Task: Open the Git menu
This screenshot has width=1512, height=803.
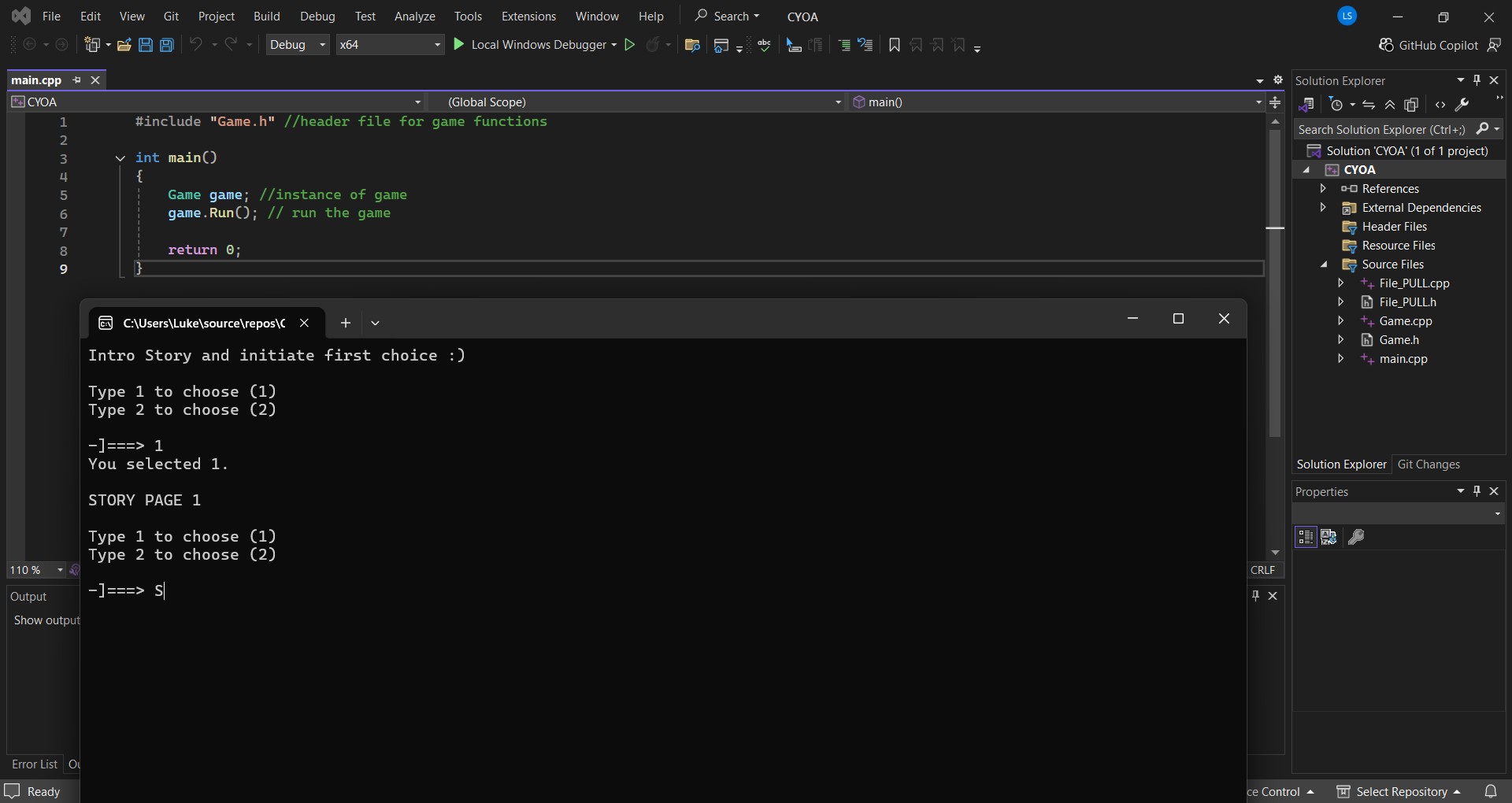Action: pos(171,16)
